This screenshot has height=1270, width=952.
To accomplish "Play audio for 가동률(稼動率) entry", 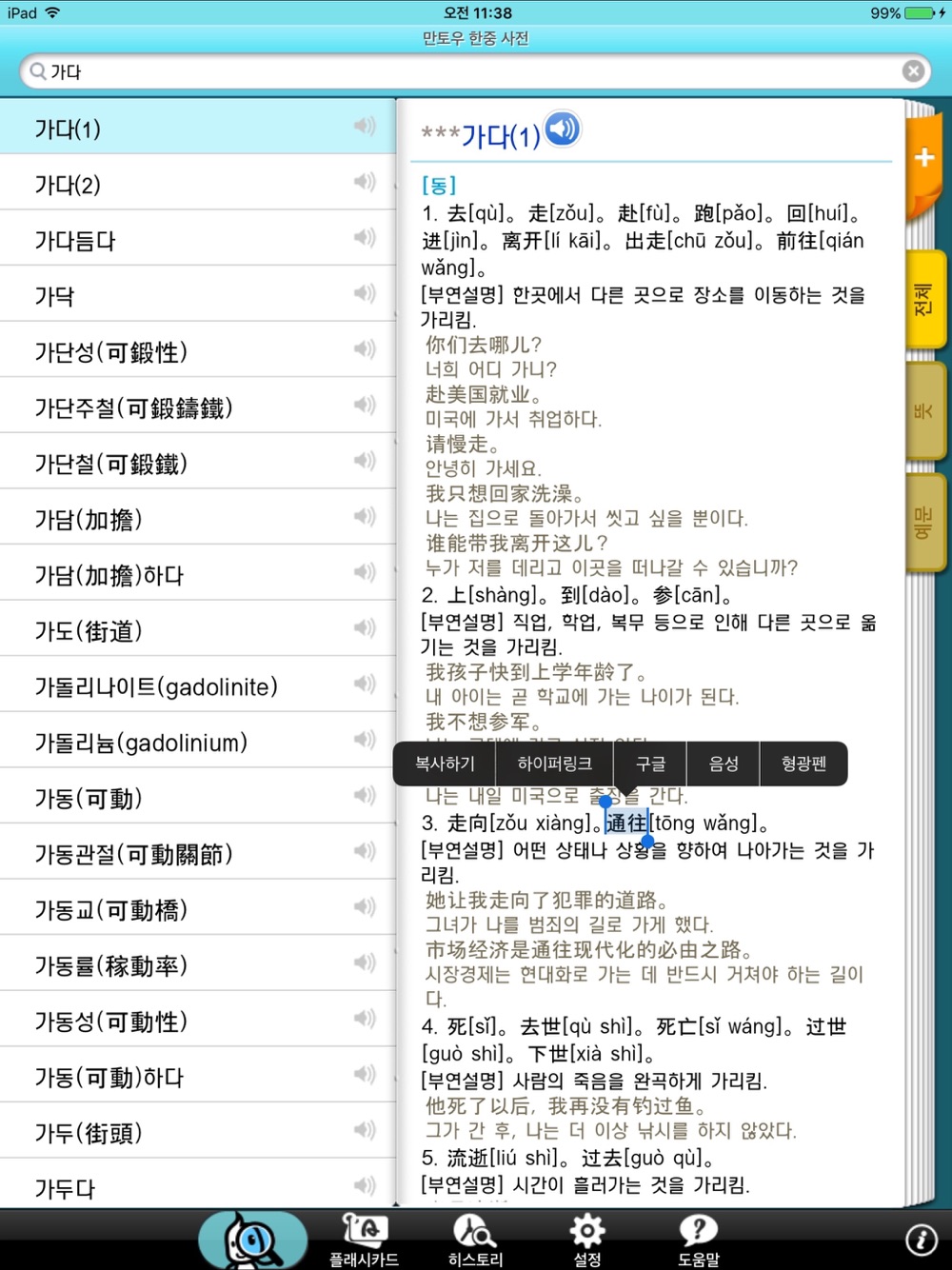I will pyautogui.click(x=365, y=962).
